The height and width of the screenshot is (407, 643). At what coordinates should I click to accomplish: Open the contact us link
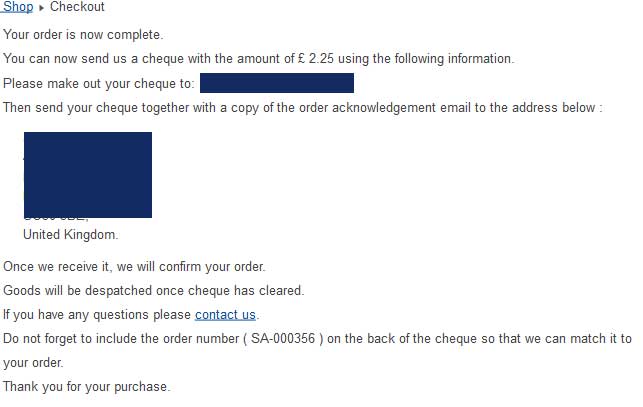pos(225,315)
